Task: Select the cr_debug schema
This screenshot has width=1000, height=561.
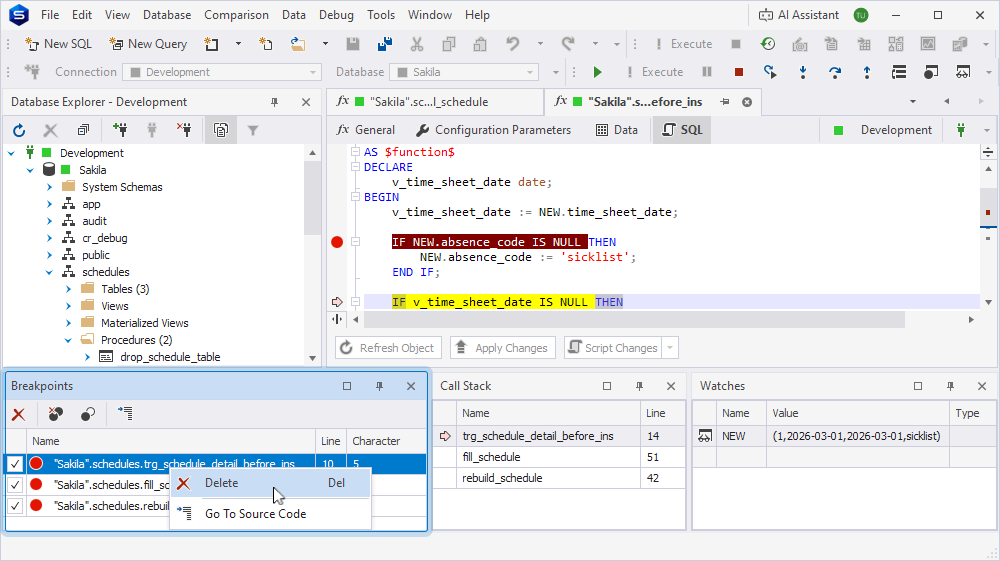Action: (105, 238)
